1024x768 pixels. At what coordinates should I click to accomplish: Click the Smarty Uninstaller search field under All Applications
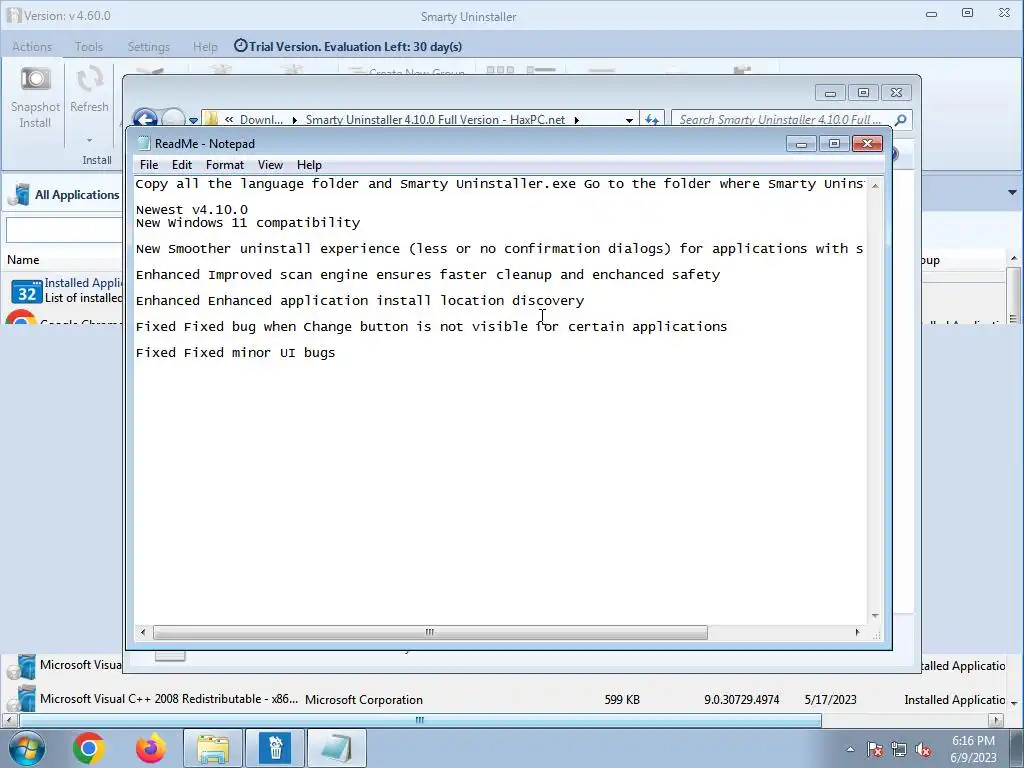click(64, 230)
